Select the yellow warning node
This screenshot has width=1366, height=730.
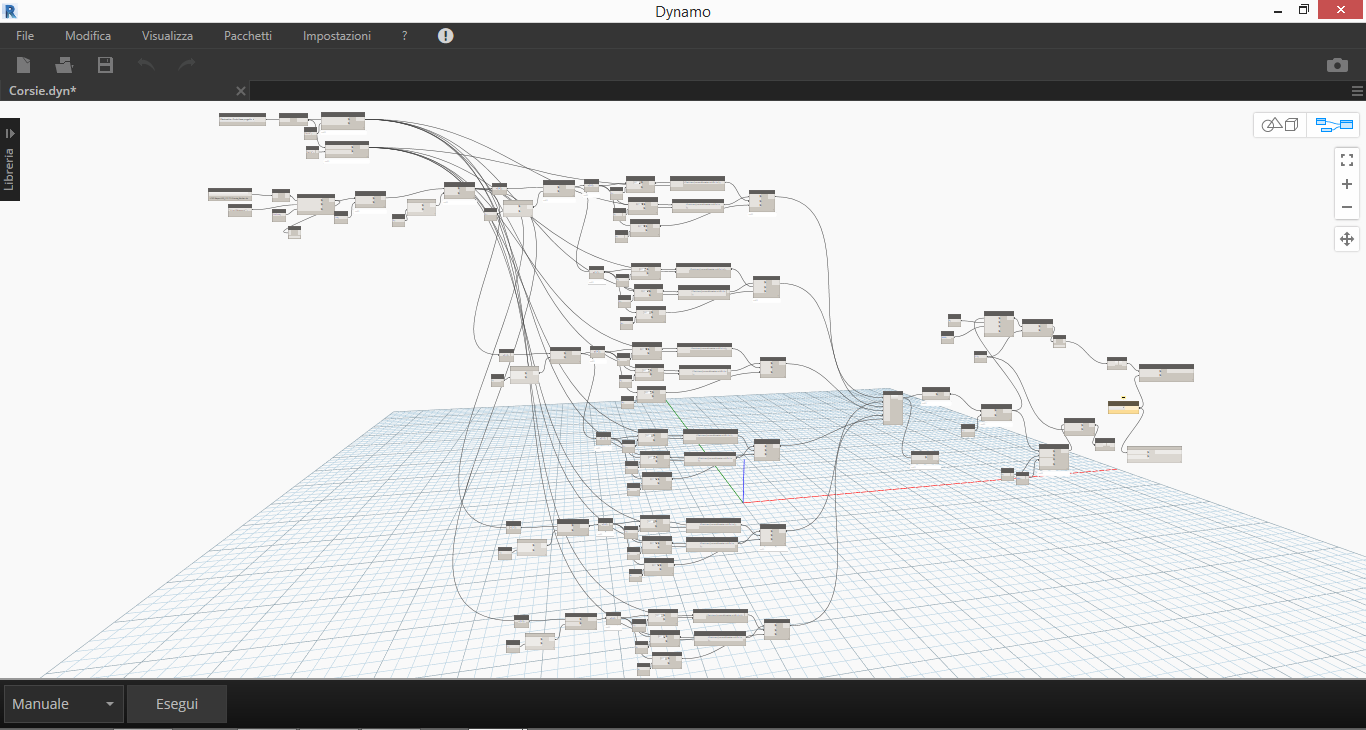(x=1123, y=406)
